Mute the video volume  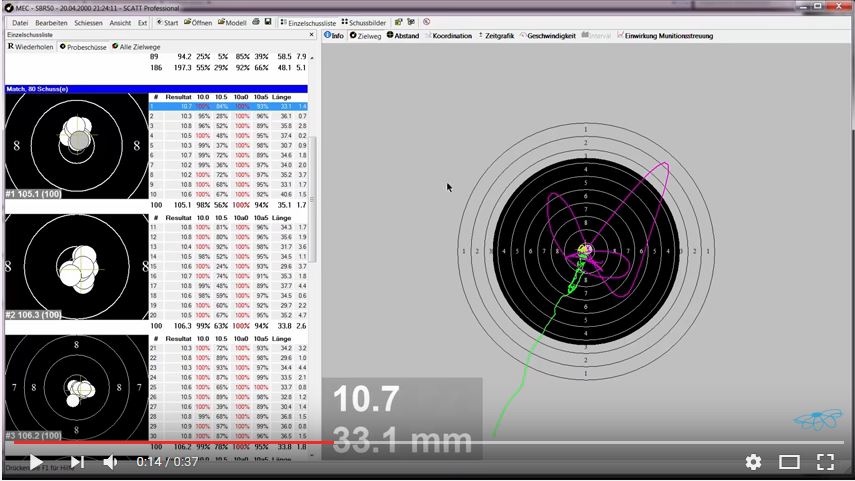(111, 462)
